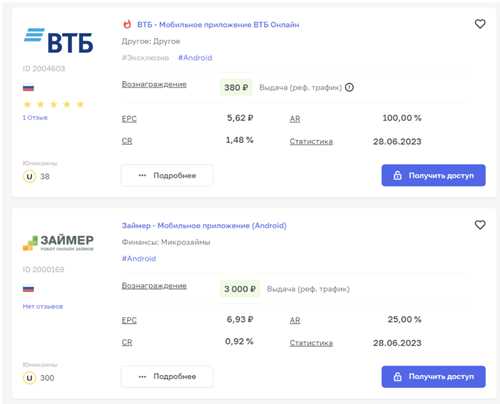This screenshot has height=404, width=500.
Task: Select the #Android tag in the VTB card
Action: click(195, 58)
